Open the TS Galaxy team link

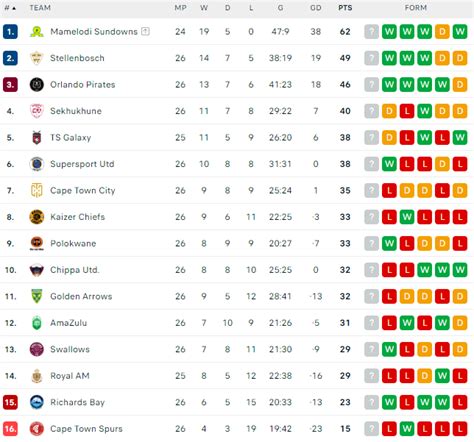click(71, 138)
